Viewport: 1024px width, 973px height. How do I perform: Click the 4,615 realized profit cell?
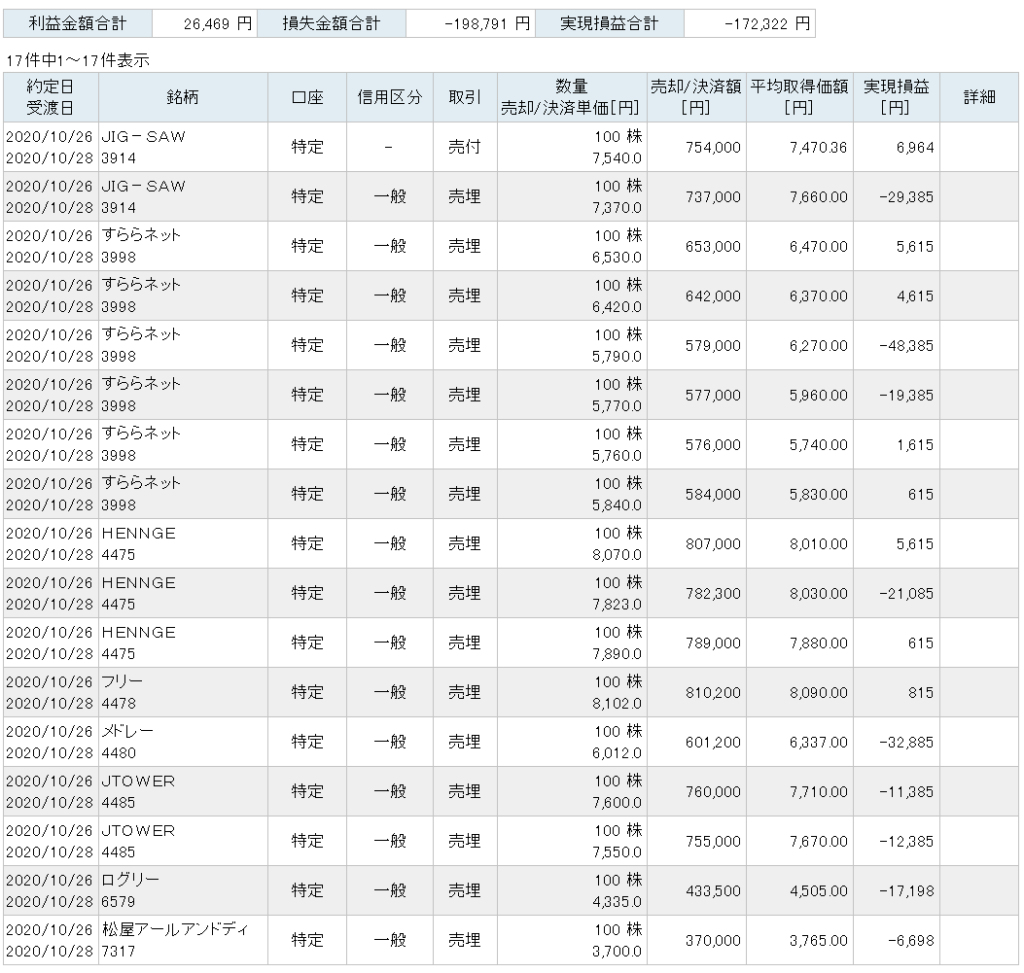click(x=896, y=296)
